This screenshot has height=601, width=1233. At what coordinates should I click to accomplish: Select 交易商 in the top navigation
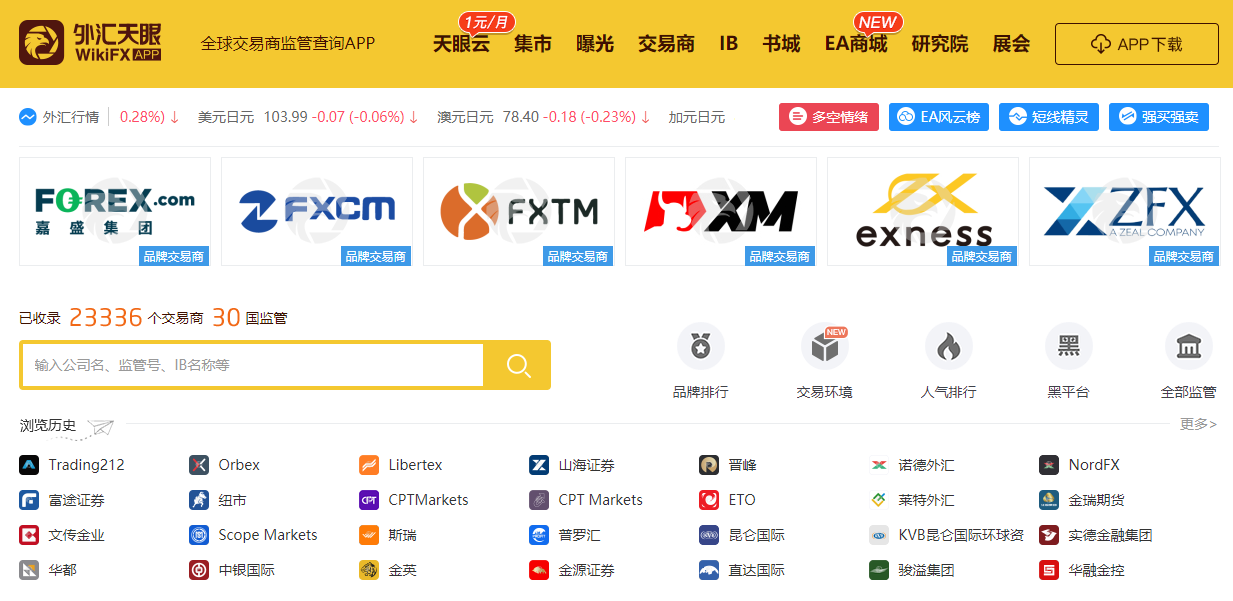[x=666, y=44]
